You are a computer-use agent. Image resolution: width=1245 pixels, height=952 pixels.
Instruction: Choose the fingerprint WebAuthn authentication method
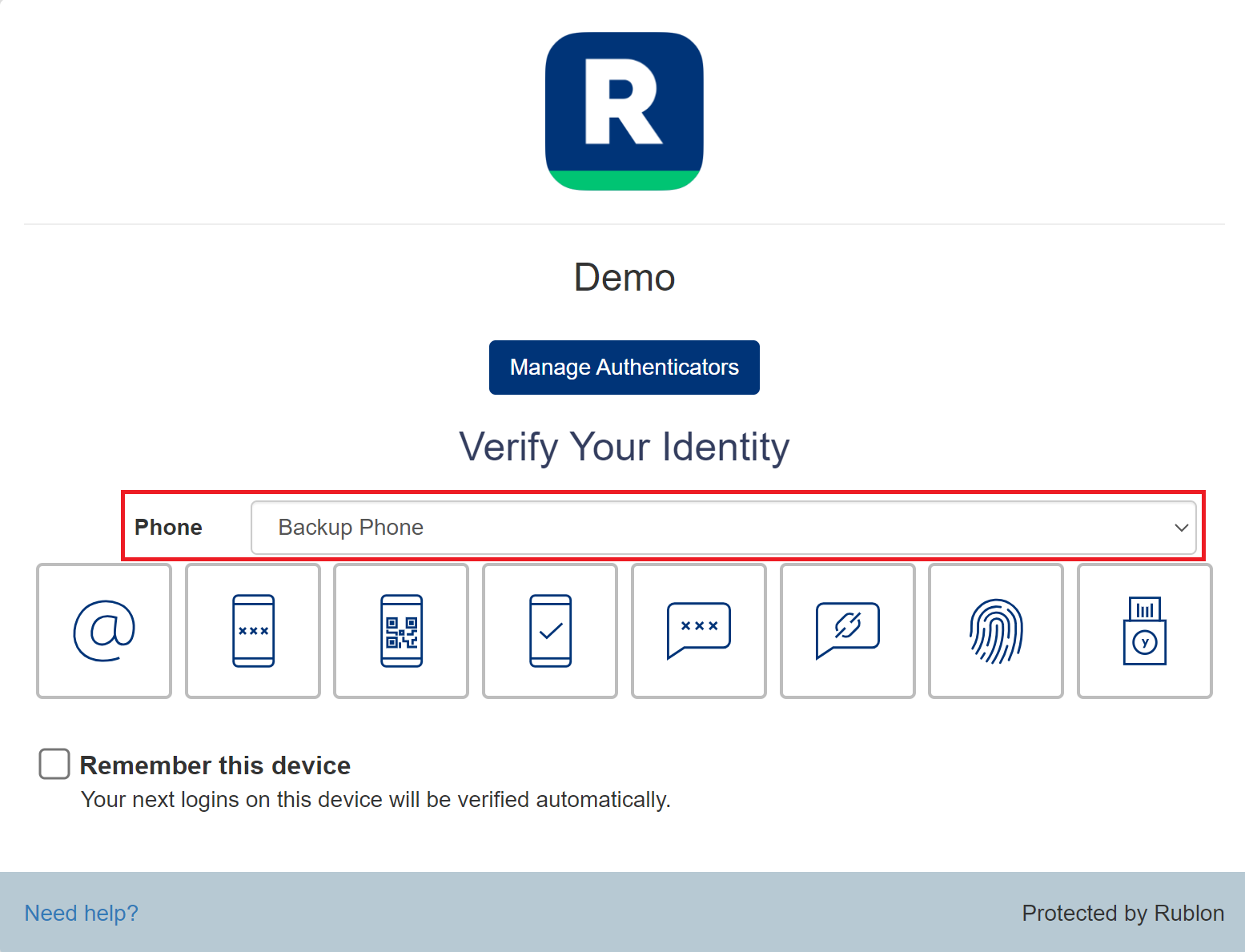(996, 631)
